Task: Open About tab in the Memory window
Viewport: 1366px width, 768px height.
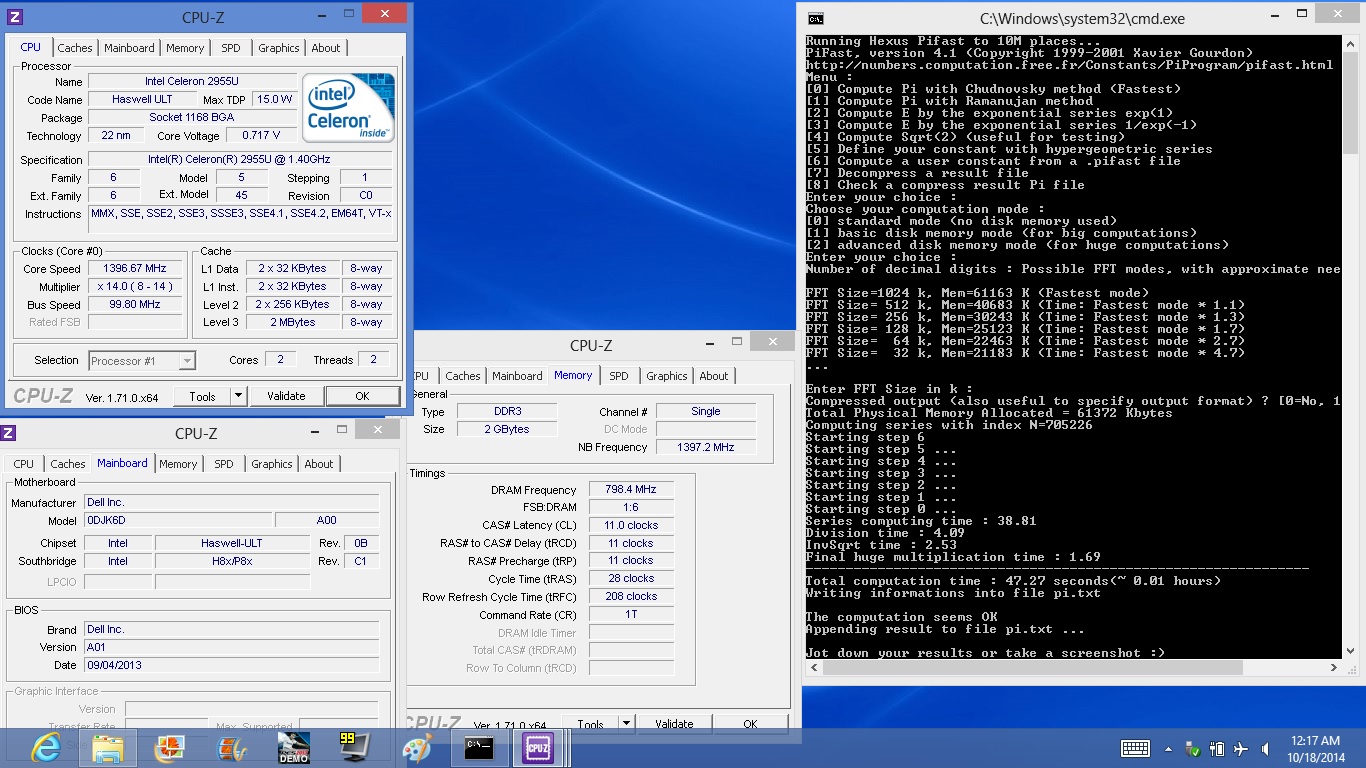Action: pyautogui.click(x=714, y=376)
